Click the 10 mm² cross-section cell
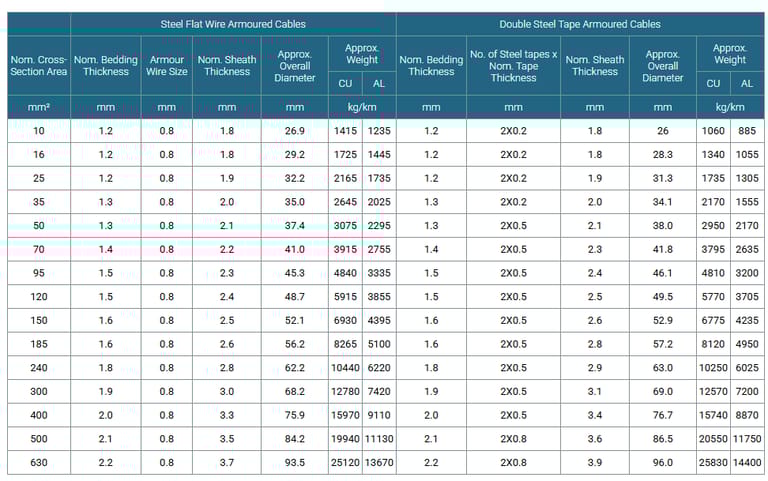Image resolution: width=768 pixels, height=481 pixels. pyautogui.click(x=39, y=131)
